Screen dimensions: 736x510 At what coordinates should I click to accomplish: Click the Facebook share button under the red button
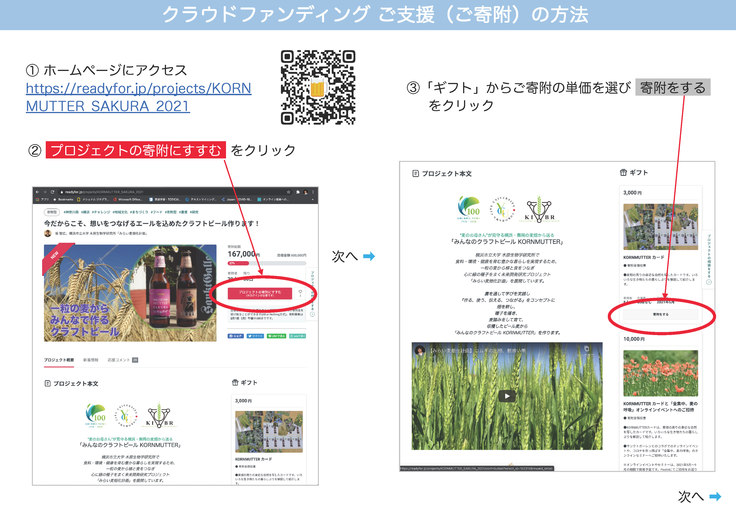(237, 336)
